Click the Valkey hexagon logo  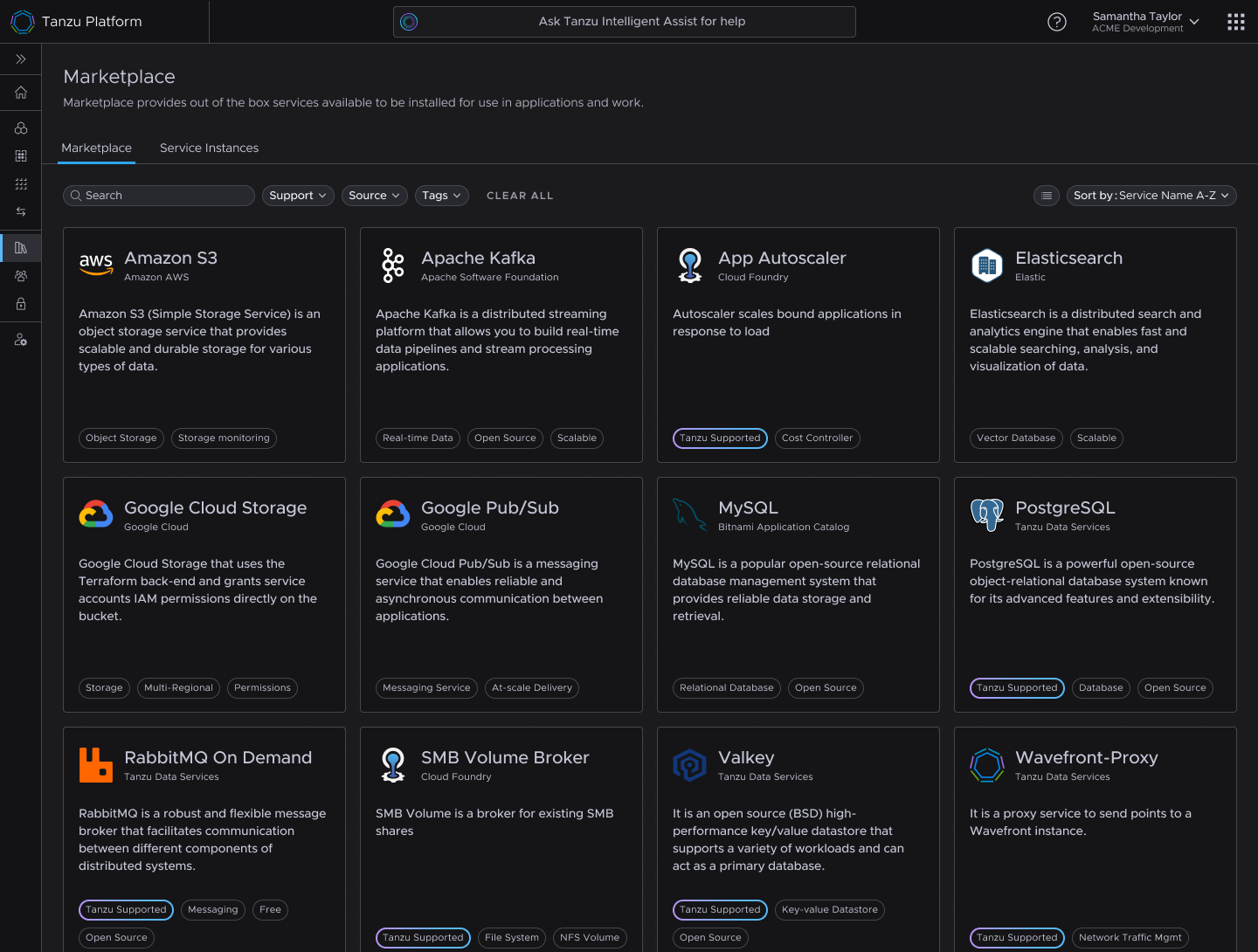690,765
